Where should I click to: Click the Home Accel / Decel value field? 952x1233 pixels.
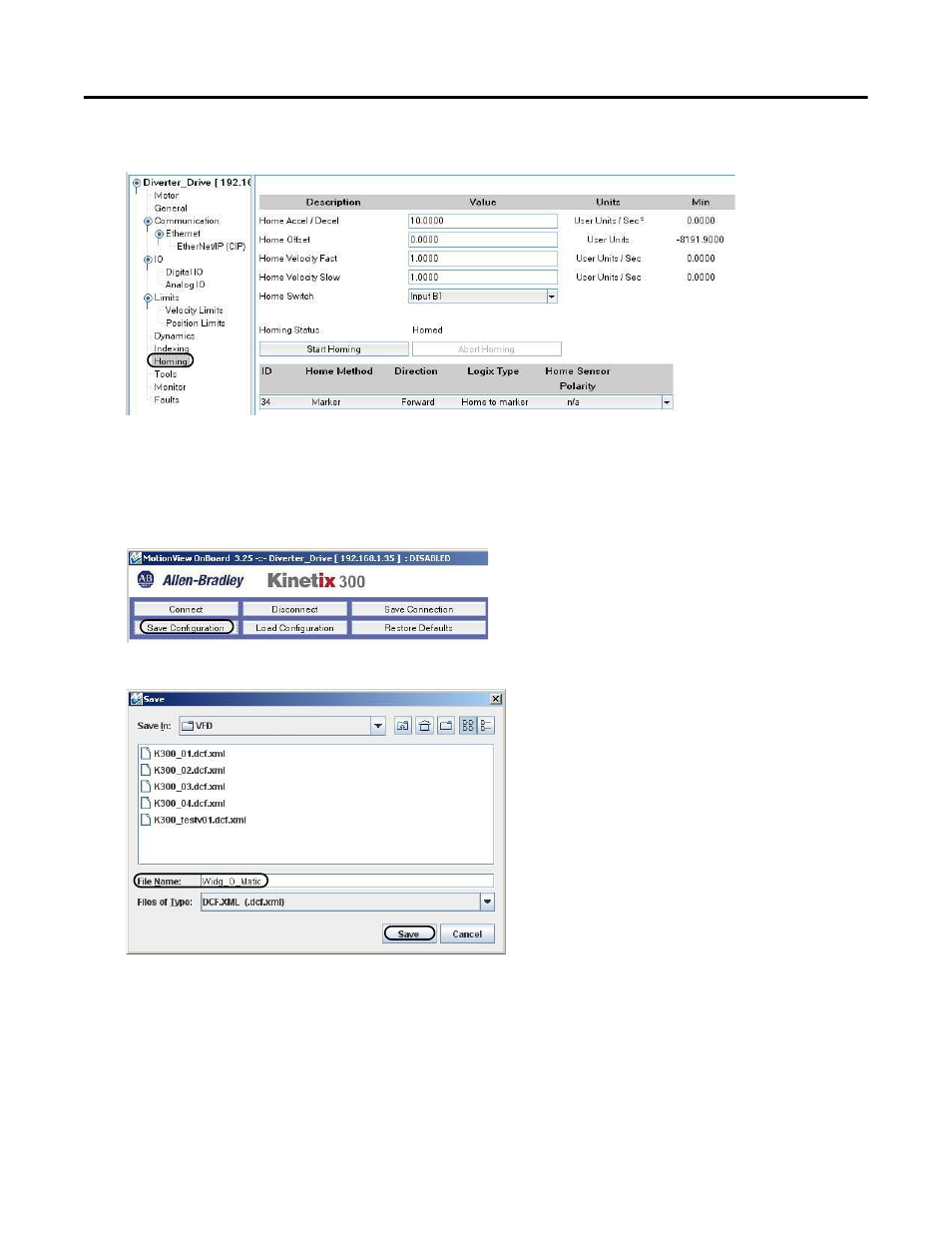483,221
